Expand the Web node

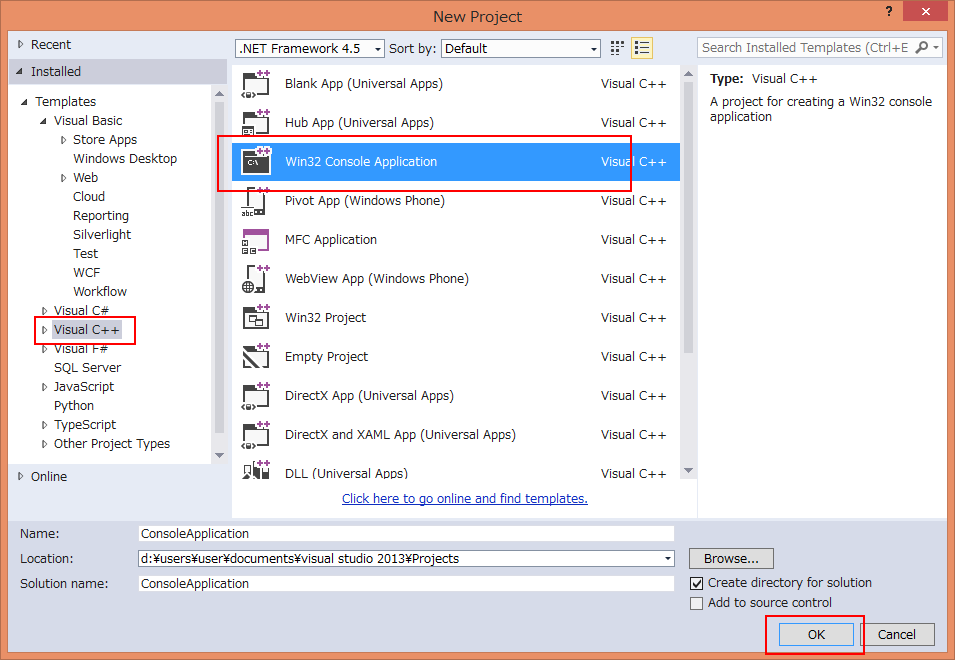pos(63,178)
